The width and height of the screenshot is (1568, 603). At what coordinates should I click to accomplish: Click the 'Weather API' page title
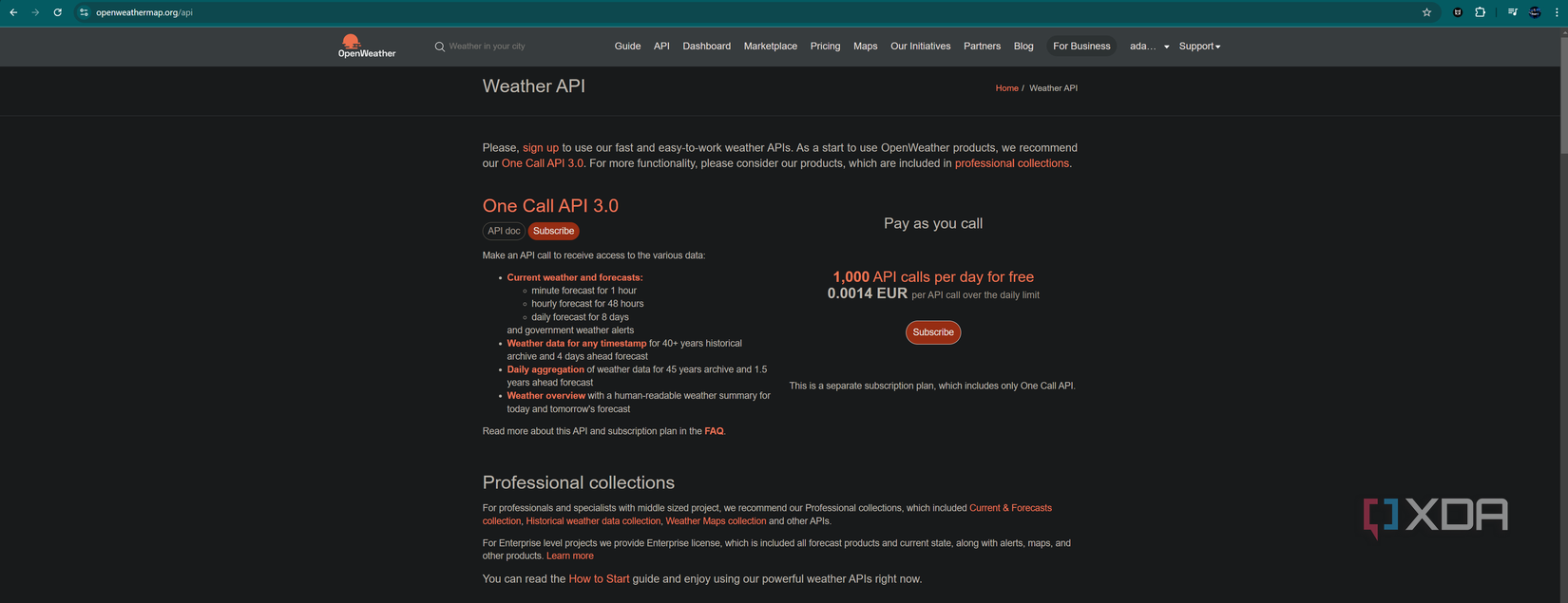[533, 86]
